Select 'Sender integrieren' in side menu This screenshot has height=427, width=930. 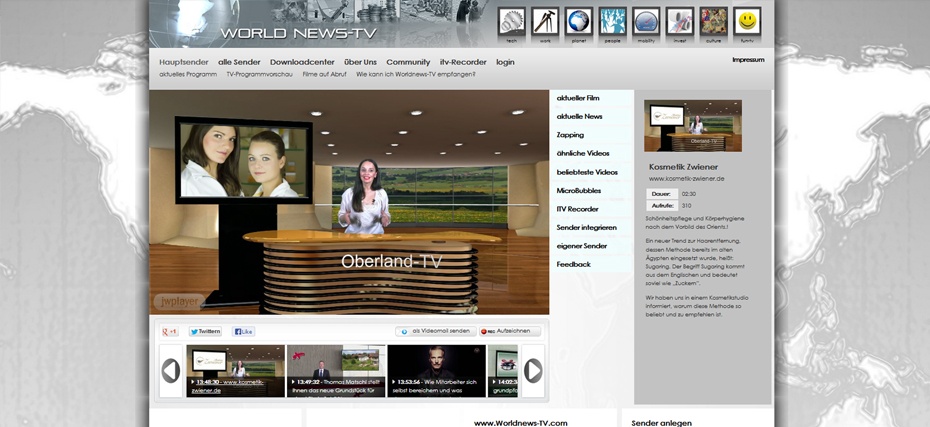pyautogui.click(x=587, y=227)
